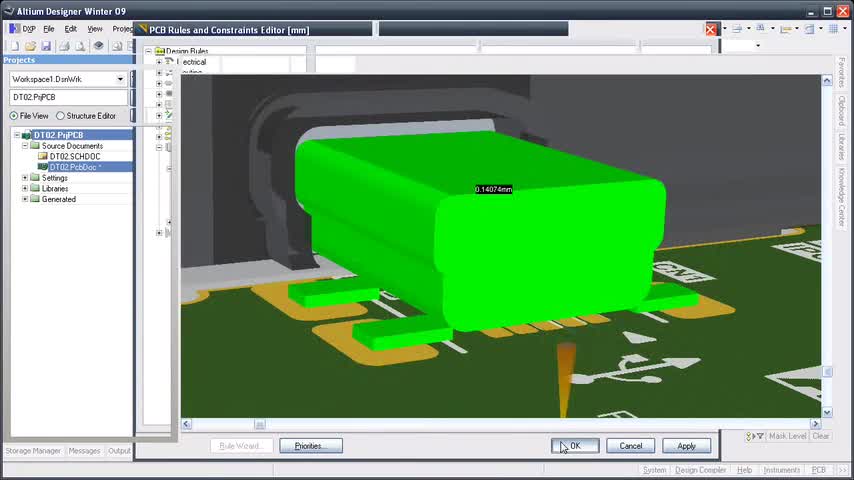Click the OK button
Image resolution: width=854 pixels, height=480 pixels.
coord(575,446)
